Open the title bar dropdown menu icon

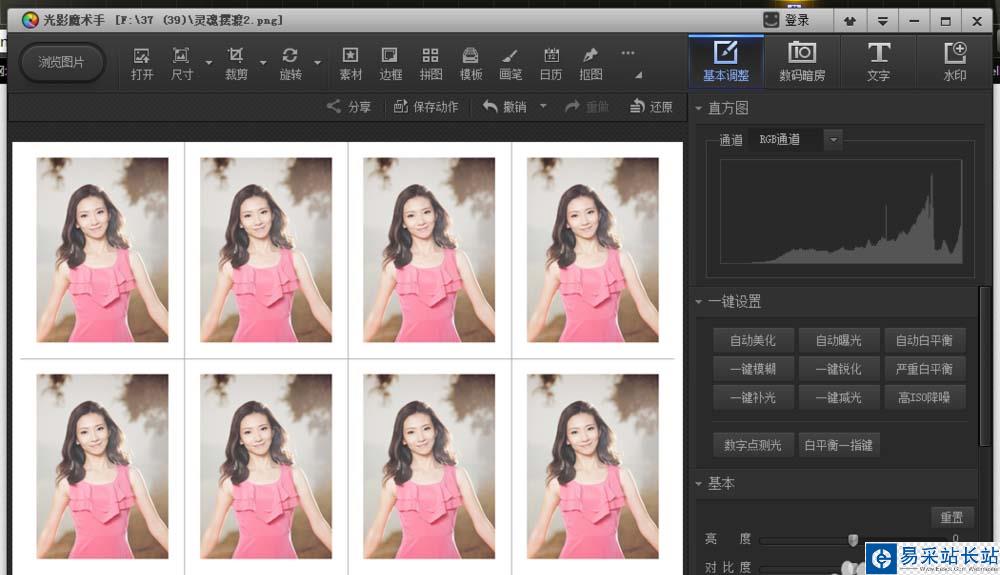click(883, 21)
